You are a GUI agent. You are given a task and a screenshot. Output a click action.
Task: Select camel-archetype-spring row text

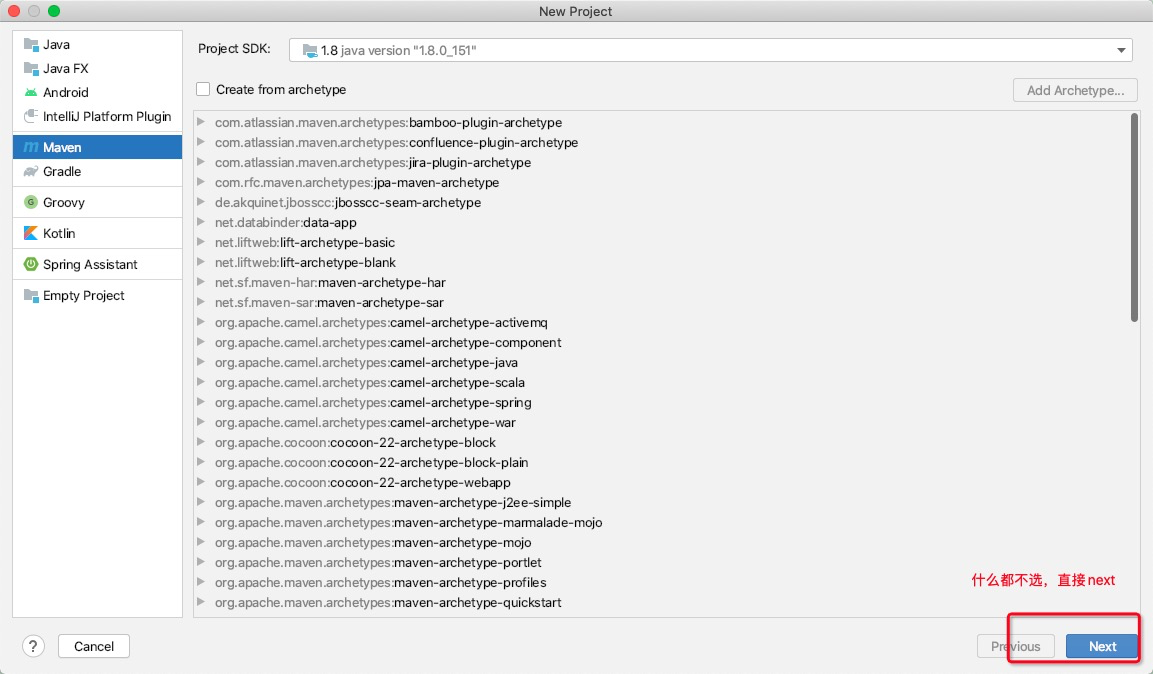[373, 402]
